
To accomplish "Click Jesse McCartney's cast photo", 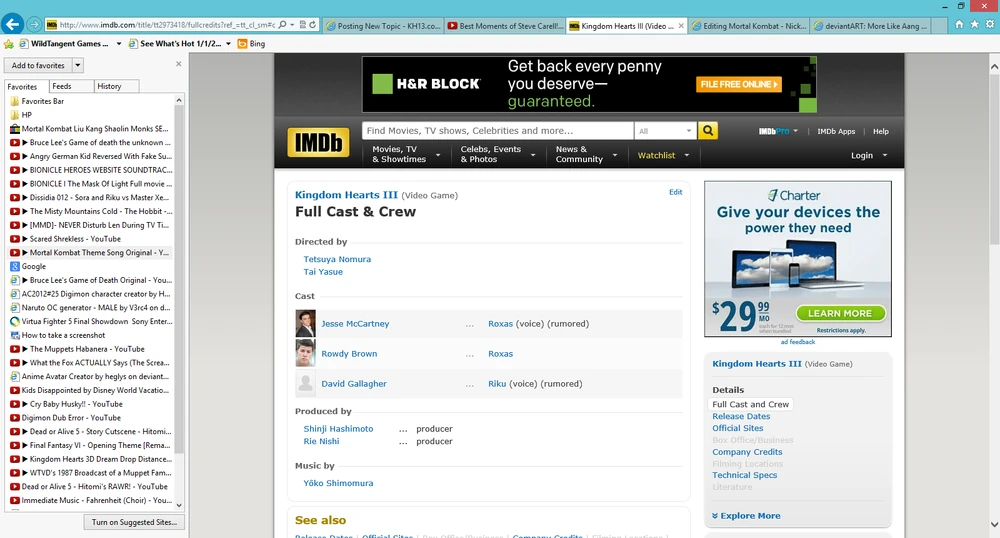I will 305,324.
